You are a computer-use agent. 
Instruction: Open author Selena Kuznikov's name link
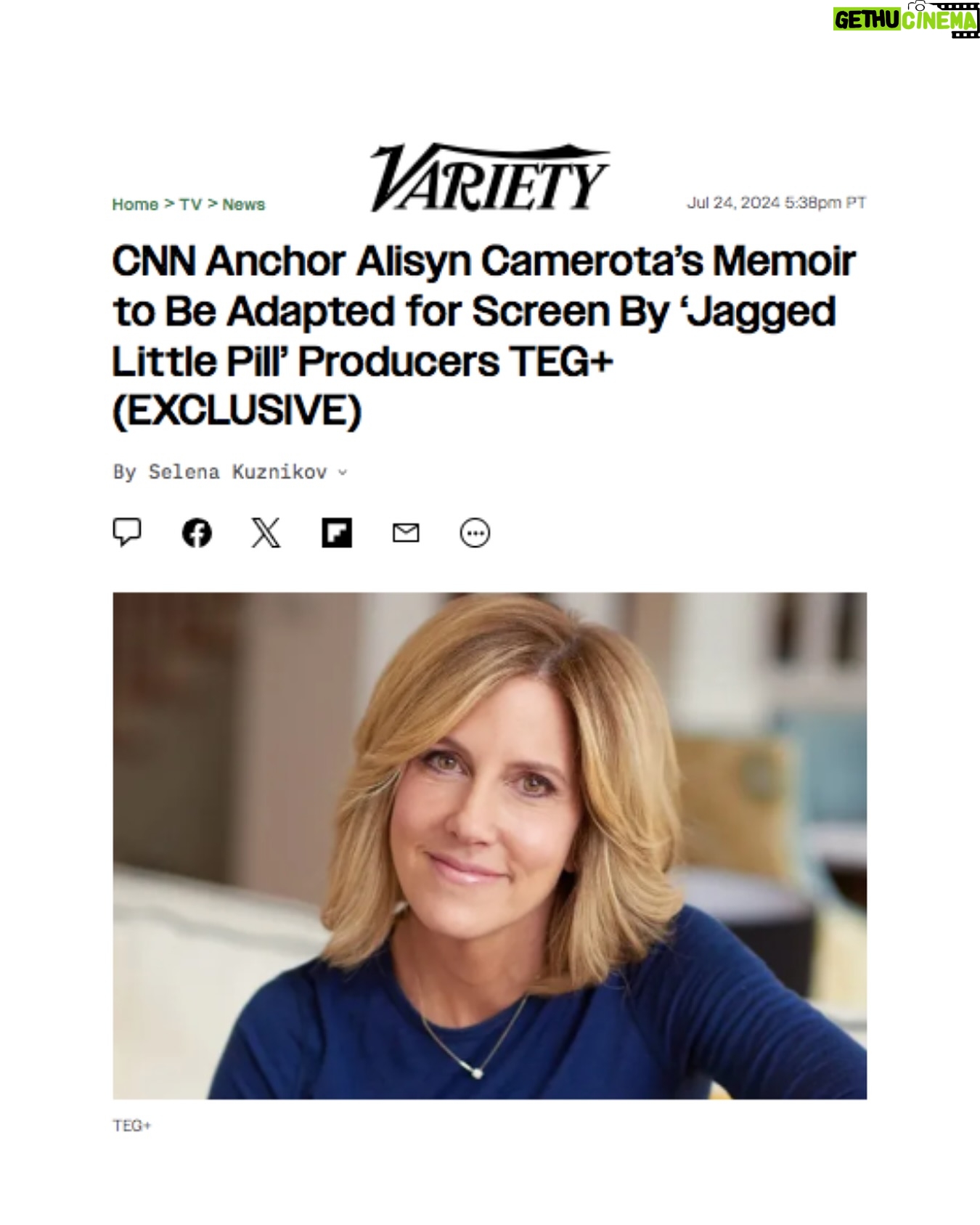(238, 472)
